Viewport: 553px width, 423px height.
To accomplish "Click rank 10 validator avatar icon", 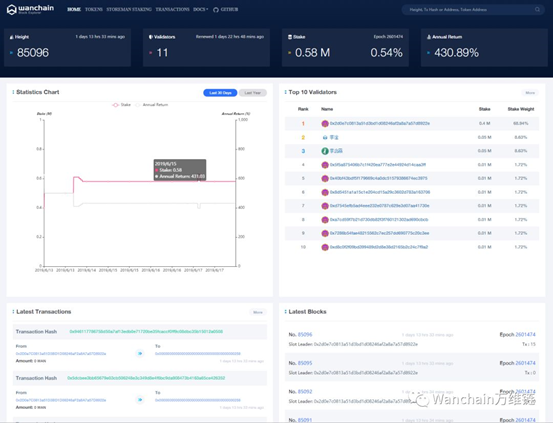I will [325, 247].
